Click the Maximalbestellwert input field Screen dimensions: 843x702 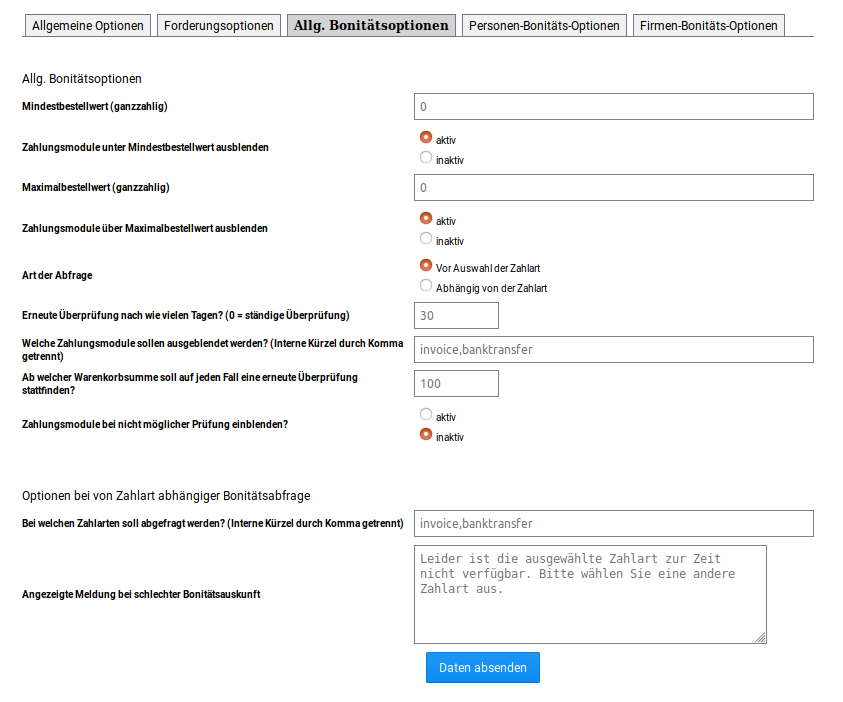point(613,187)
